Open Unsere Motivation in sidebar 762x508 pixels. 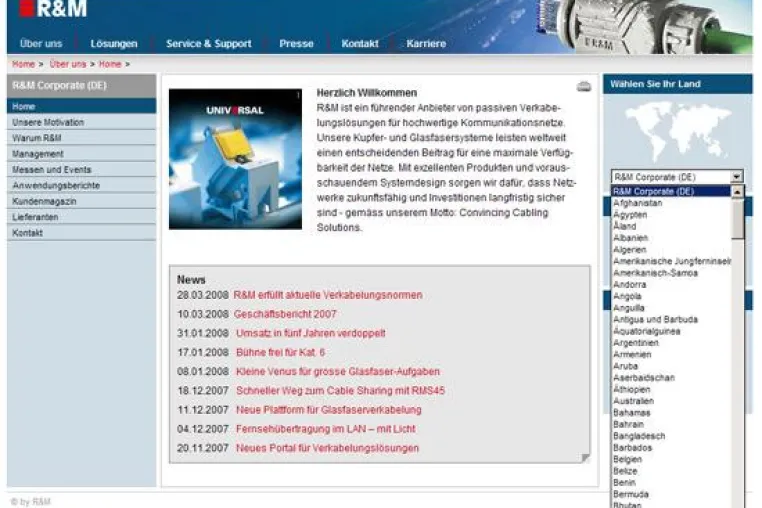coord(82,122)
